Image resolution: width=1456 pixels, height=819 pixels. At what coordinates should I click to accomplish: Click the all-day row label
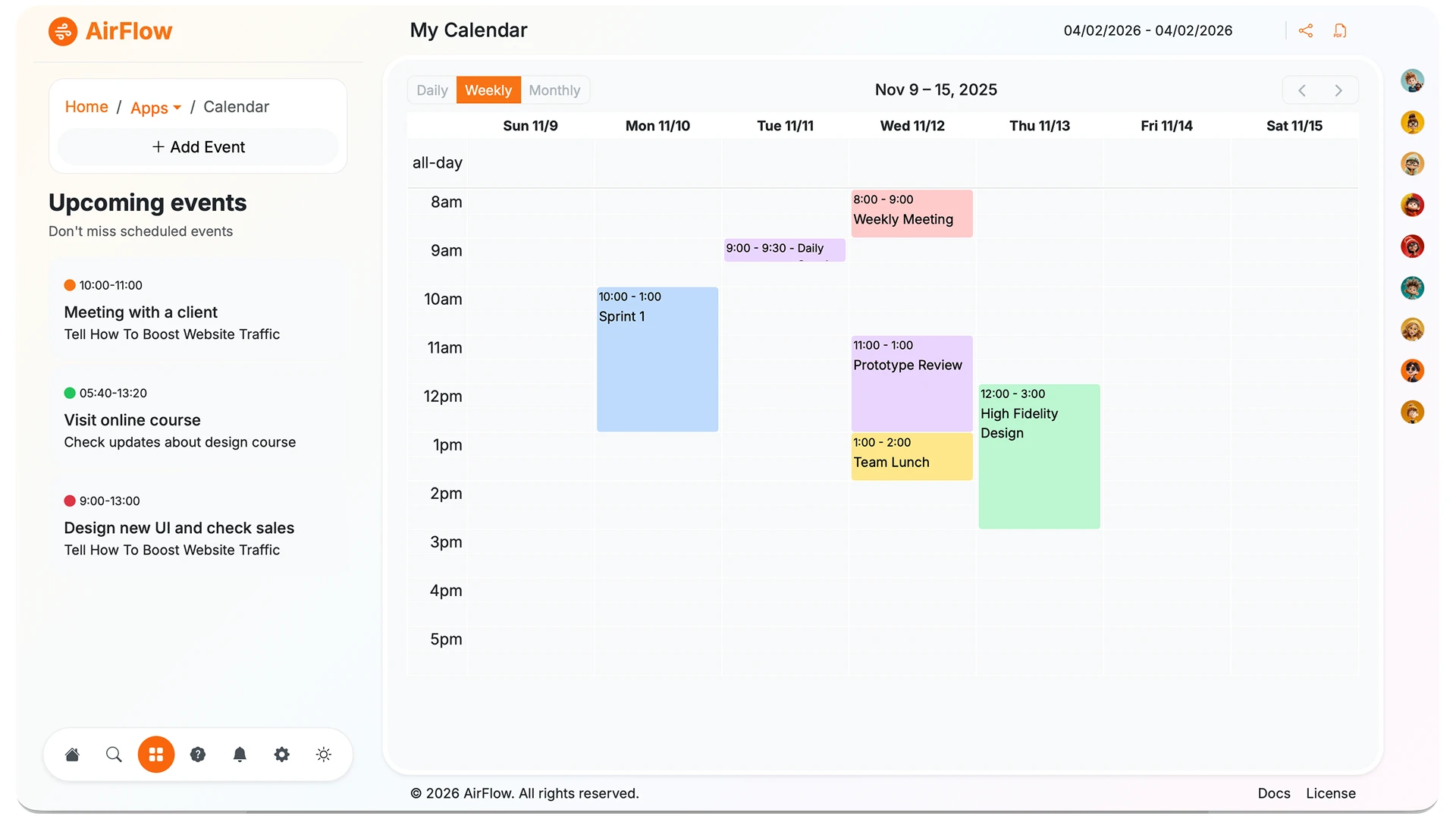438,163
